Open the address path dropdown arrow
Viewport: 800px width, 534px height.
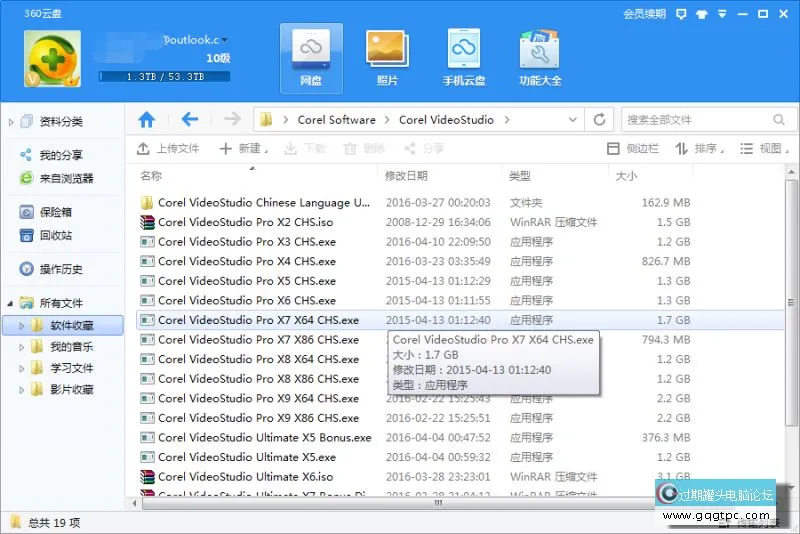click(x=572, y=120)
